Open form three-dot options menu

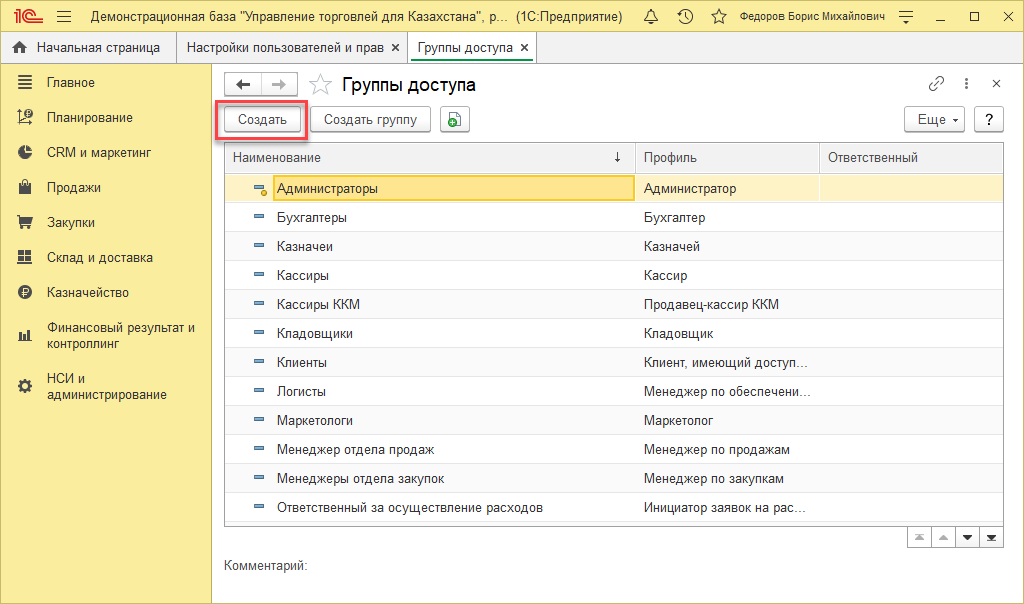pos(967,84)
